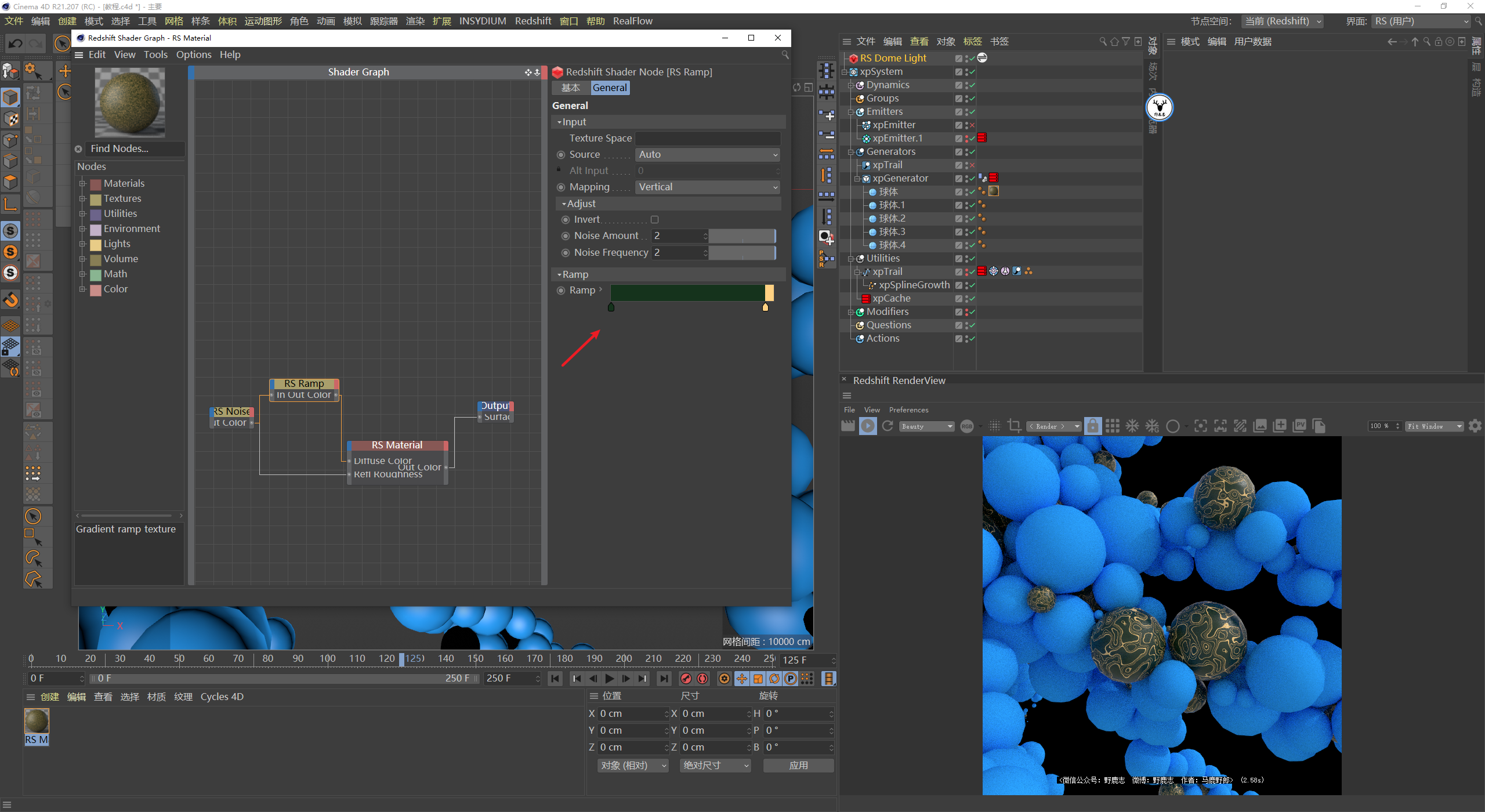Start IPR playback in Redshift RenderView

pos(868,426)
